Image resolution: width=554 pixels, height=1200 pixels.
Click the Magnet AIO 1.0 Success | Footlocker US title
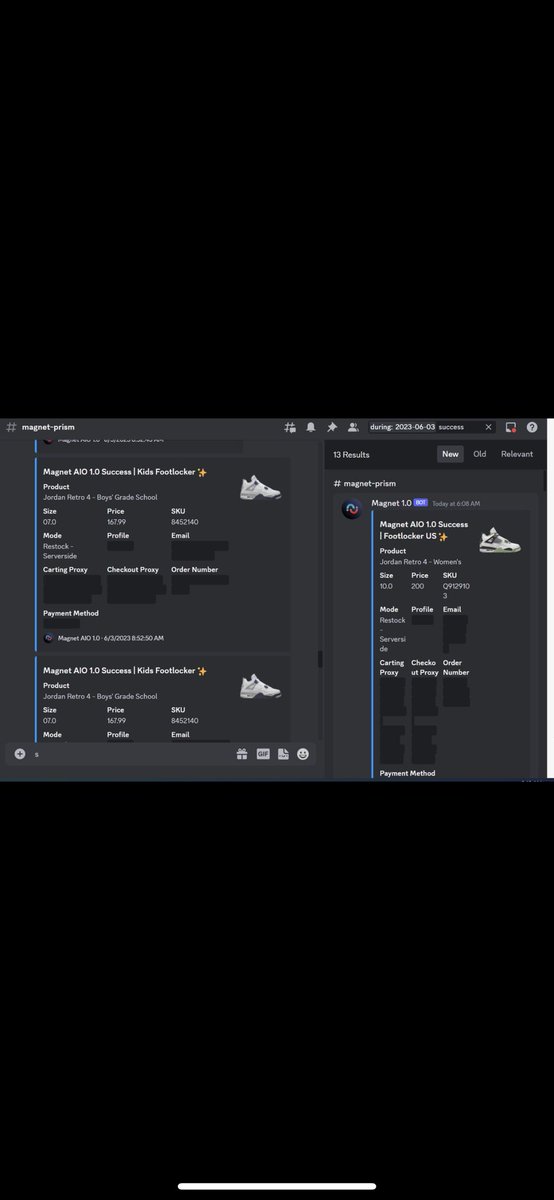pyautogui.click(x=424, y=530)
